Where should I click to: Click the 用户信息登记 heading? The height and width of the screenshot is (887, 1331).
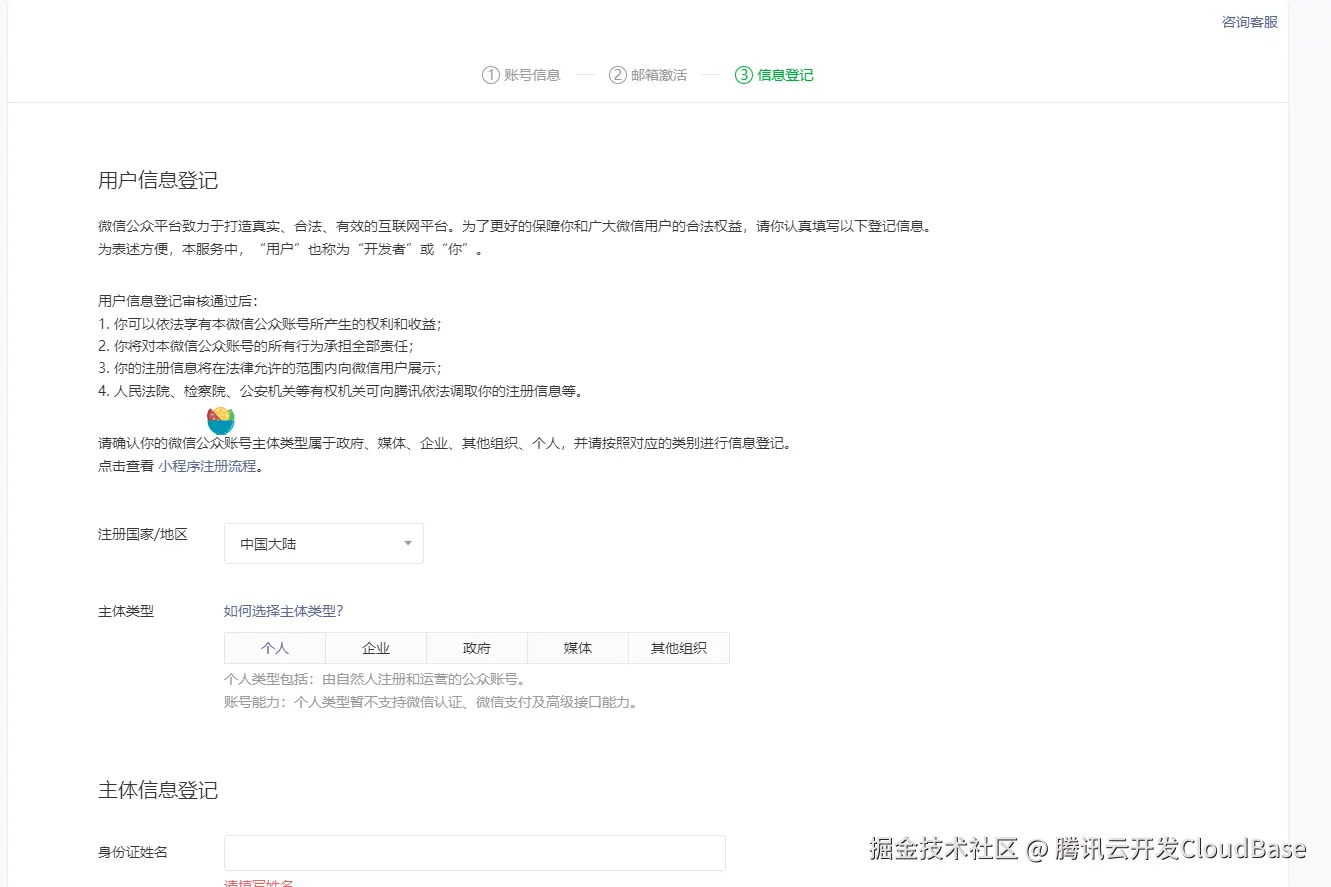[158, 181]
